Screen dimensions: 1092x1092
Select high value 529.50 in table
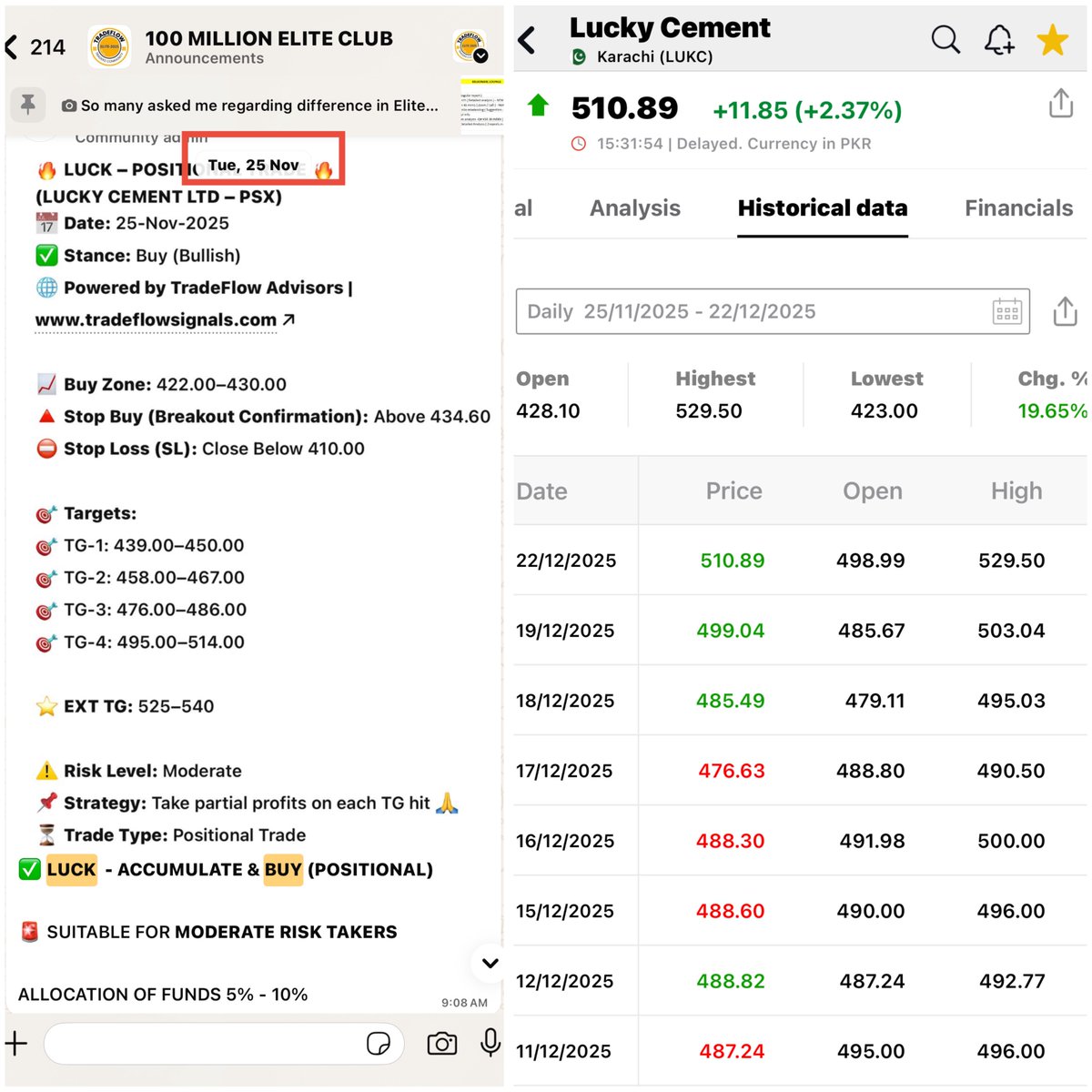coord(1012,561)
